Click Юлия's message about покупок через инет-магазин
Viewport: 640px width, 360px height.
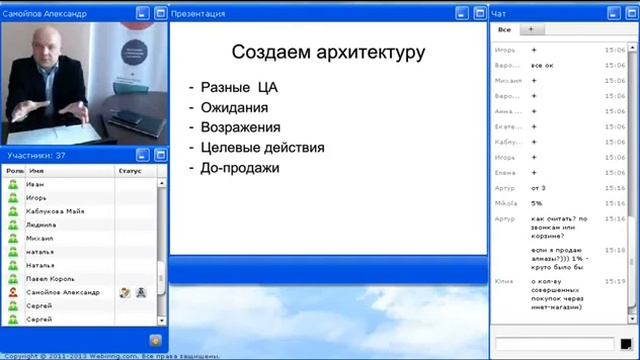[557, 294]
